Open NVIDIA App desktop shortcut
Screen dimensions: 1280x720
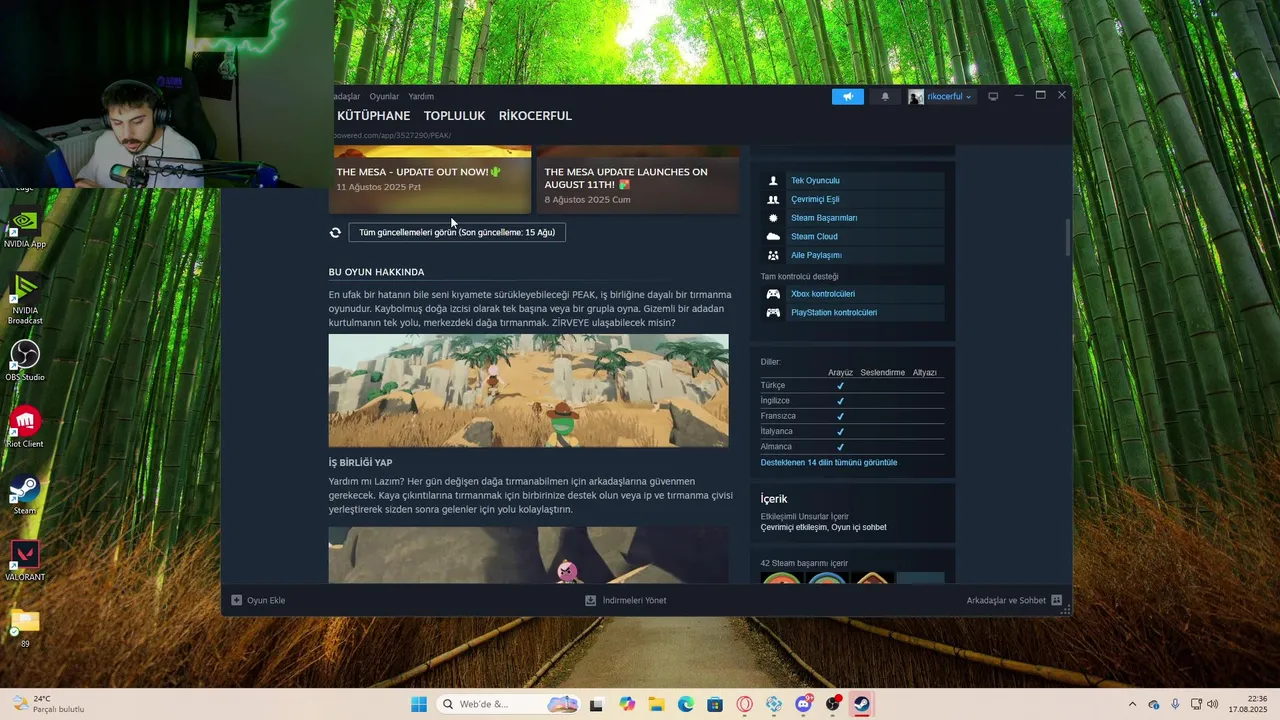pyautogui.click(x=25, y=228)
